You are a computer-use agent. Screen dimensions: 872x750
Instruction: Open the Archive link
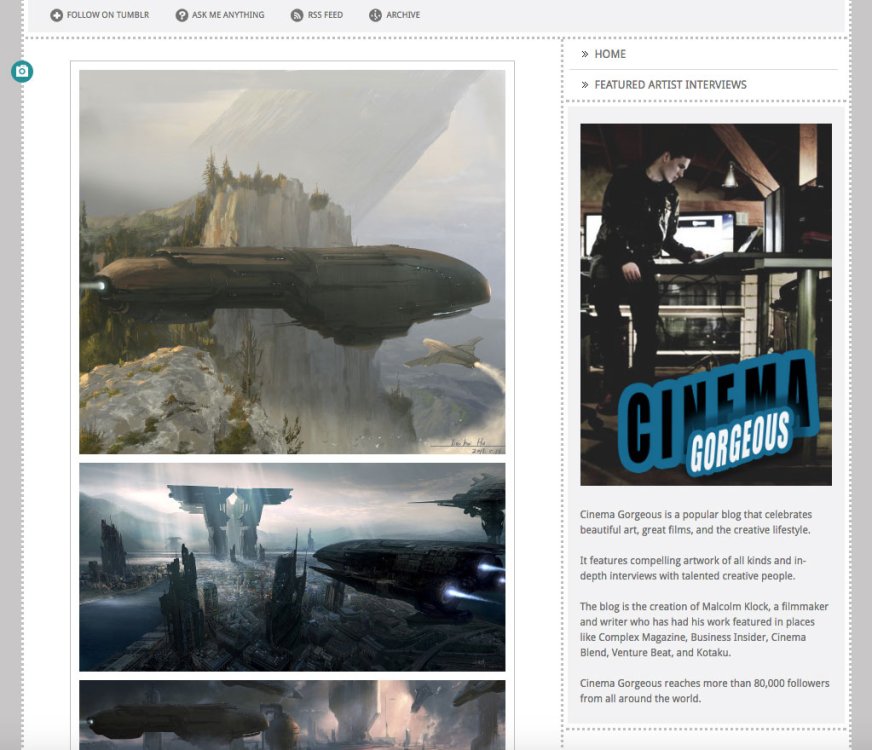(x=403, y=15)
